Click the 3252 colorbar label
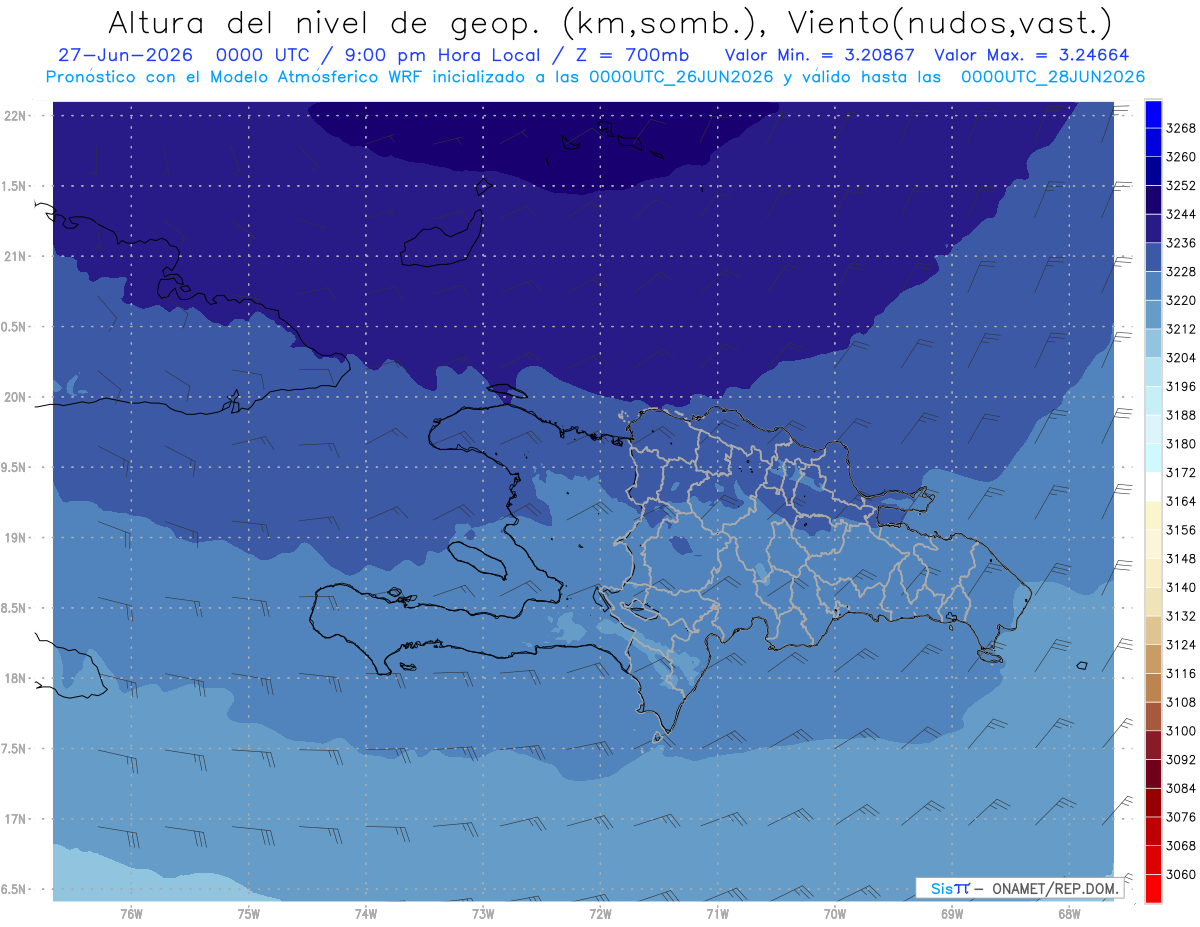Image resolution: width=1200 pixels, height=927 pixels. pyautogui.click(x=1181, y=186)
